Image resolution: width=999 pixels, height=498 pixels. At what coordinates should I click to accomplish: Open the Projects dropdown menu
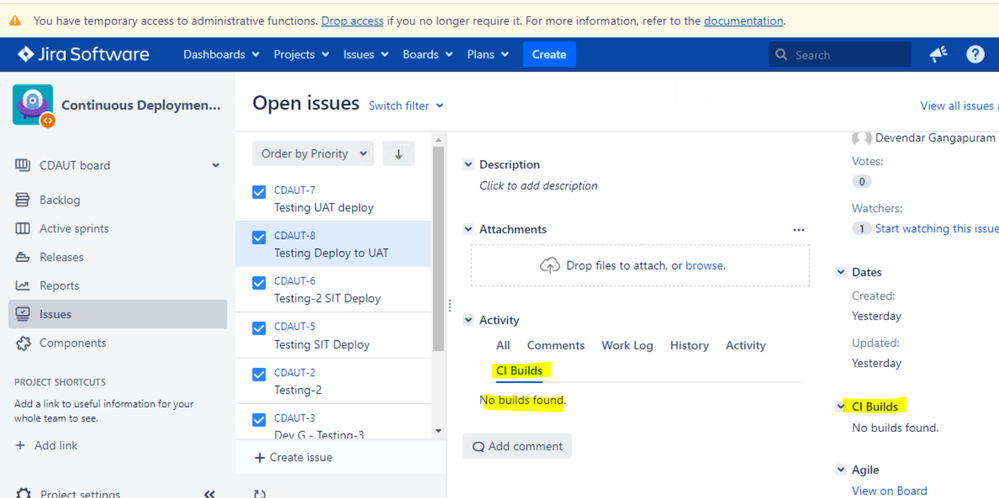[301, 54]
